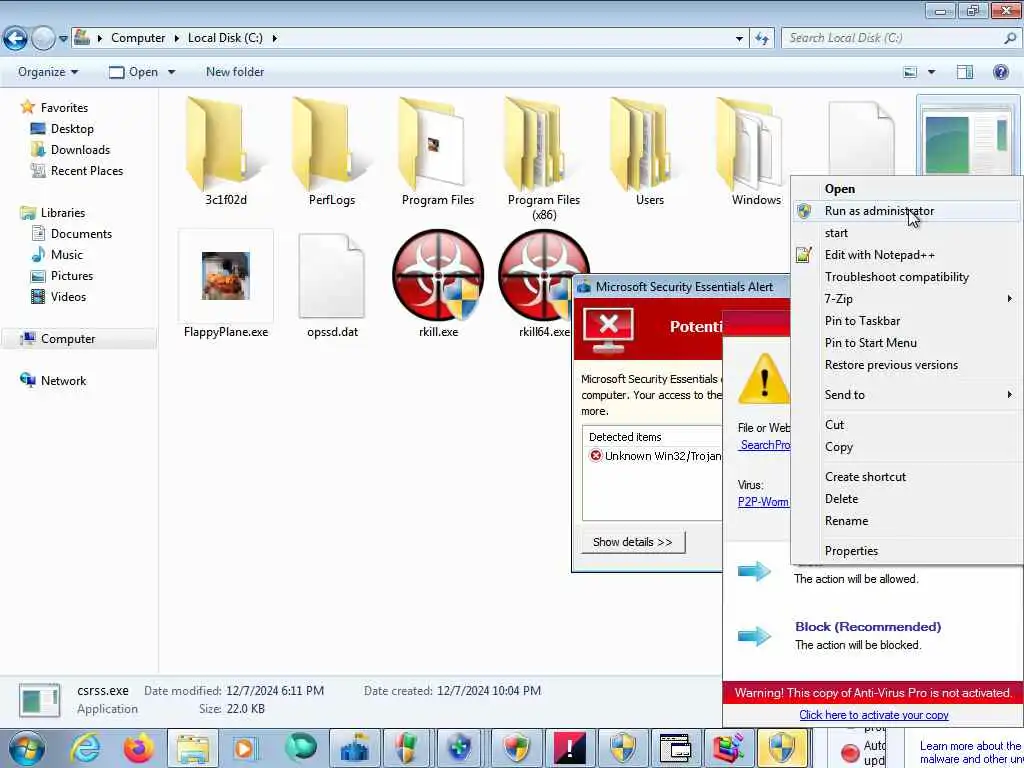Toggle the preview pane icon
Viewport: 1024px width, 768px height.
tap(965, 72)
